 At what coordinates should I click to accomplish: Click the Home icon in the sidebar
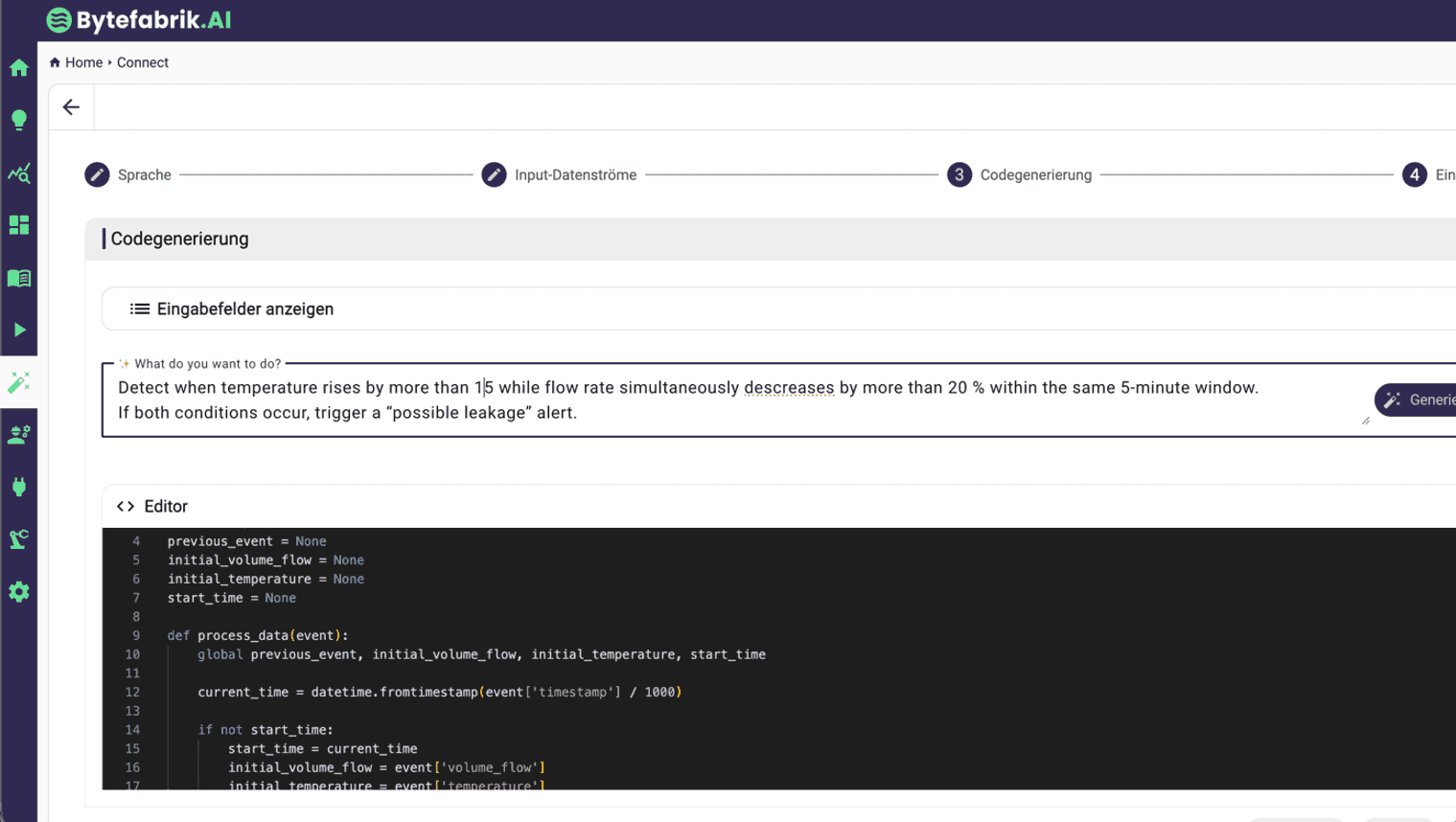pos(19,68)
